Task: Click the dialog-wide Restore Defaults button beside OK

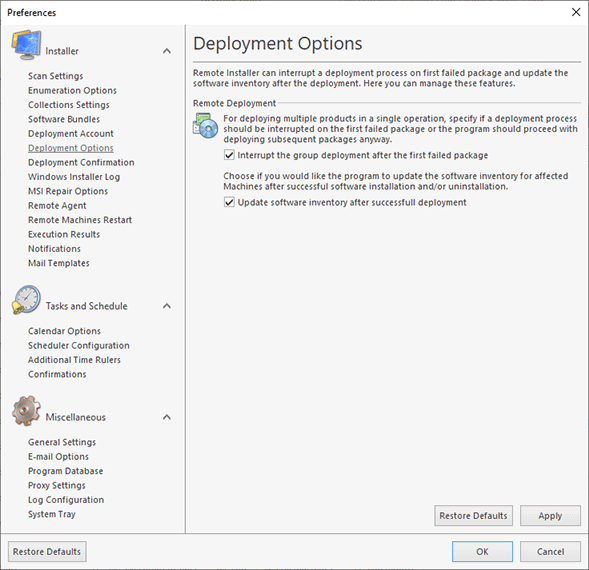Action: [47, 552]
